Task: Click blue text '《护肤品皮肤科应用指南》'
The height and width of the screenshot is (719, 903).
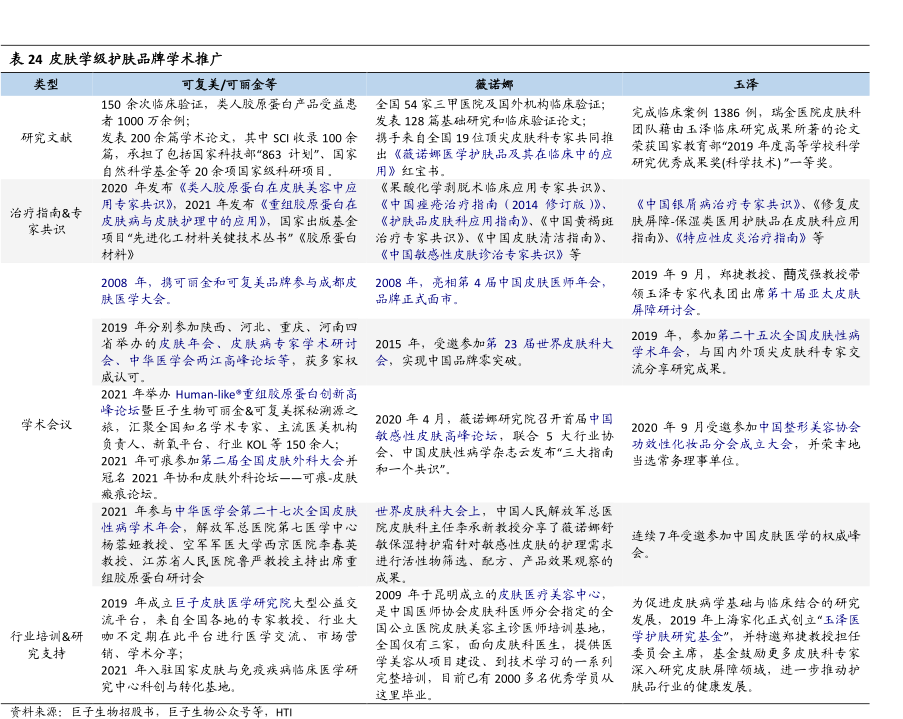Action: [455, 221]
